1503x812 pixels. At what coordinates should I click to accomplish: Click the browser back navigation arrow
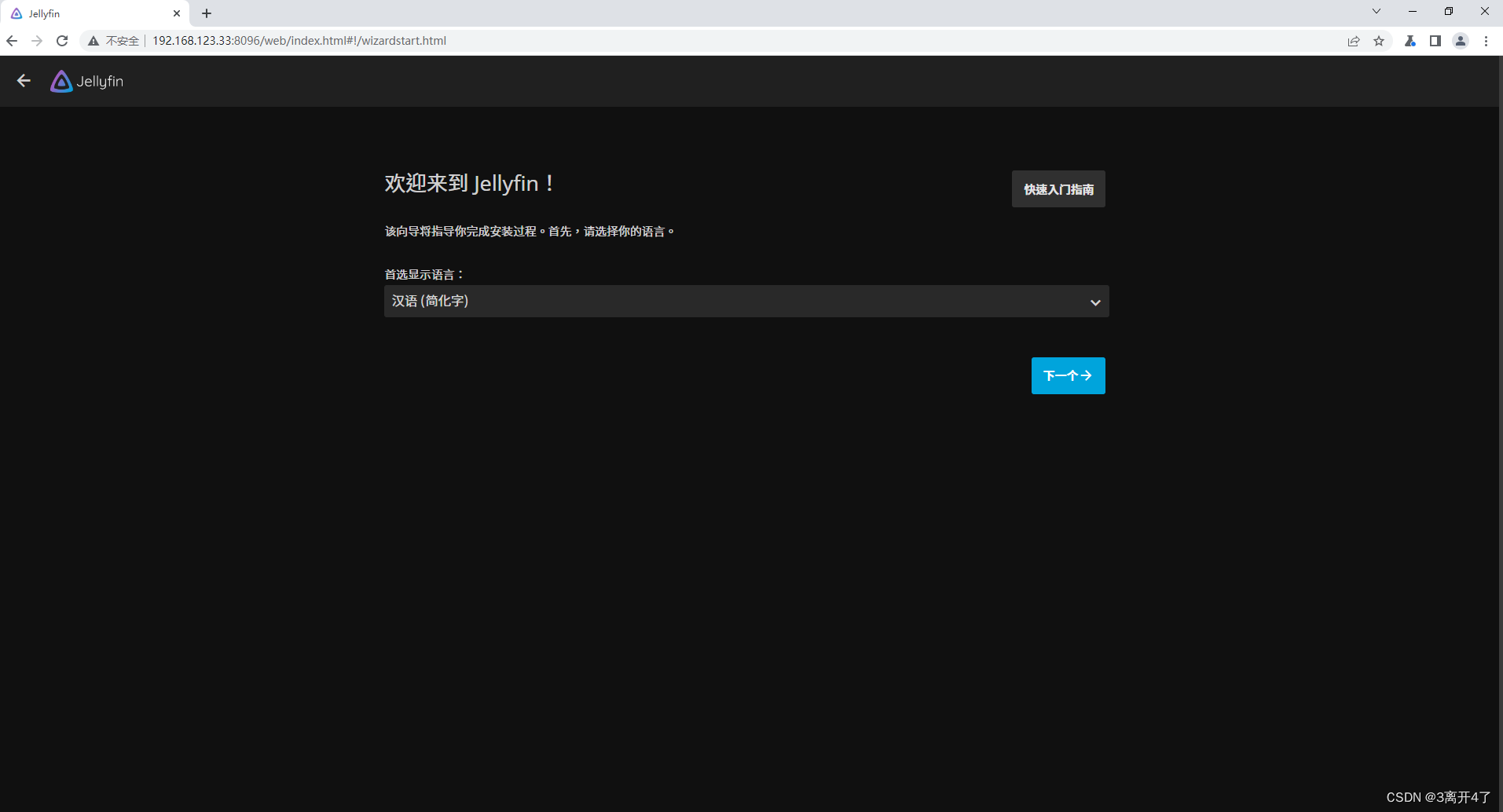12,41
